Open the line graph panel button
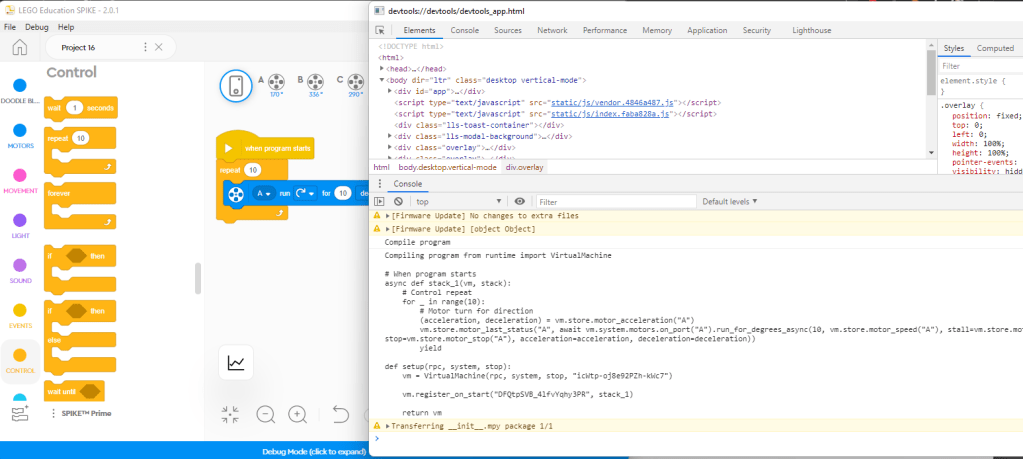1023x459 pixels. click(x=237, y=363)
